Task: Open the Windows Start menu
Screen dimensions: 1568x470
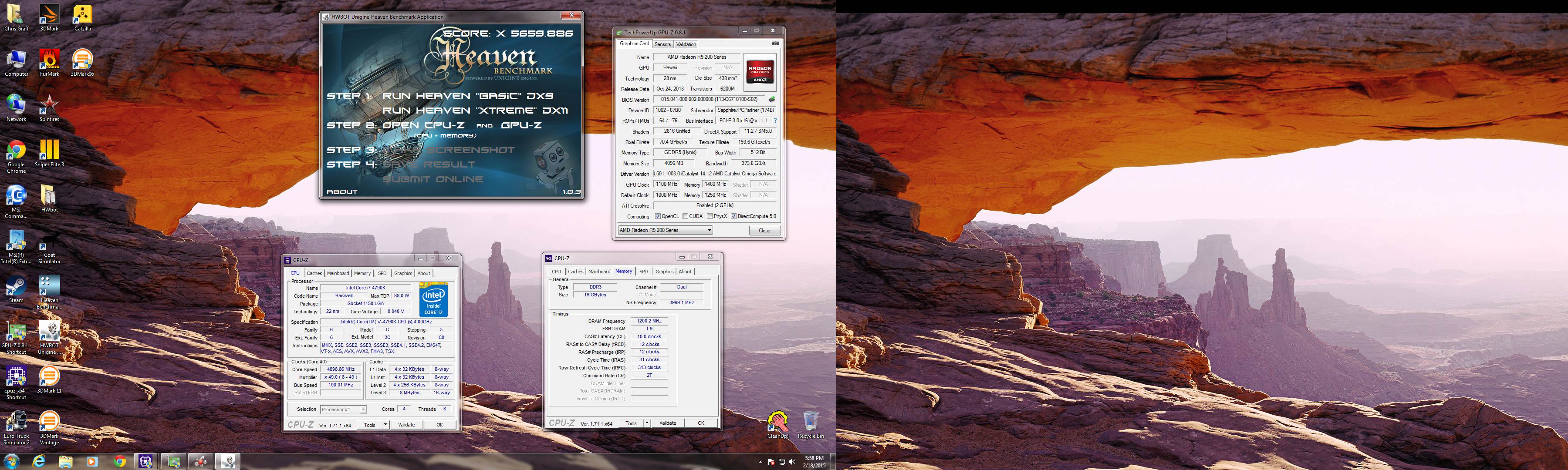Action: point(12,461)
